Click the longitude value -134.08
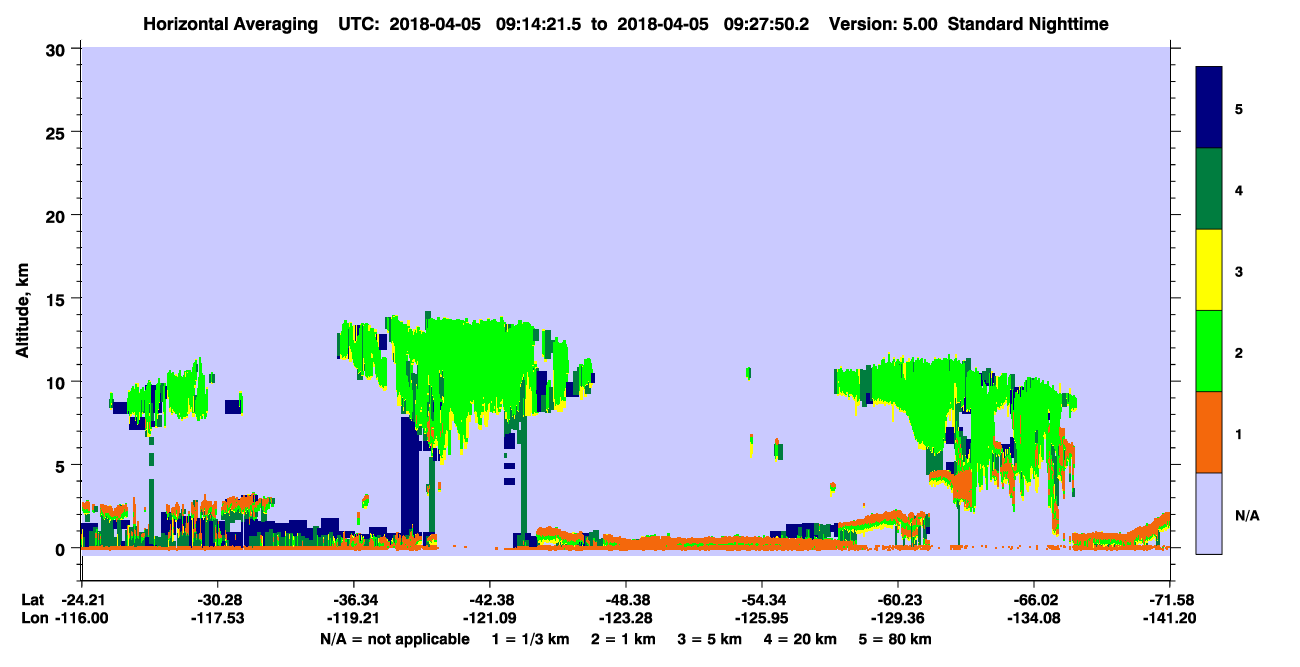 1034,618
